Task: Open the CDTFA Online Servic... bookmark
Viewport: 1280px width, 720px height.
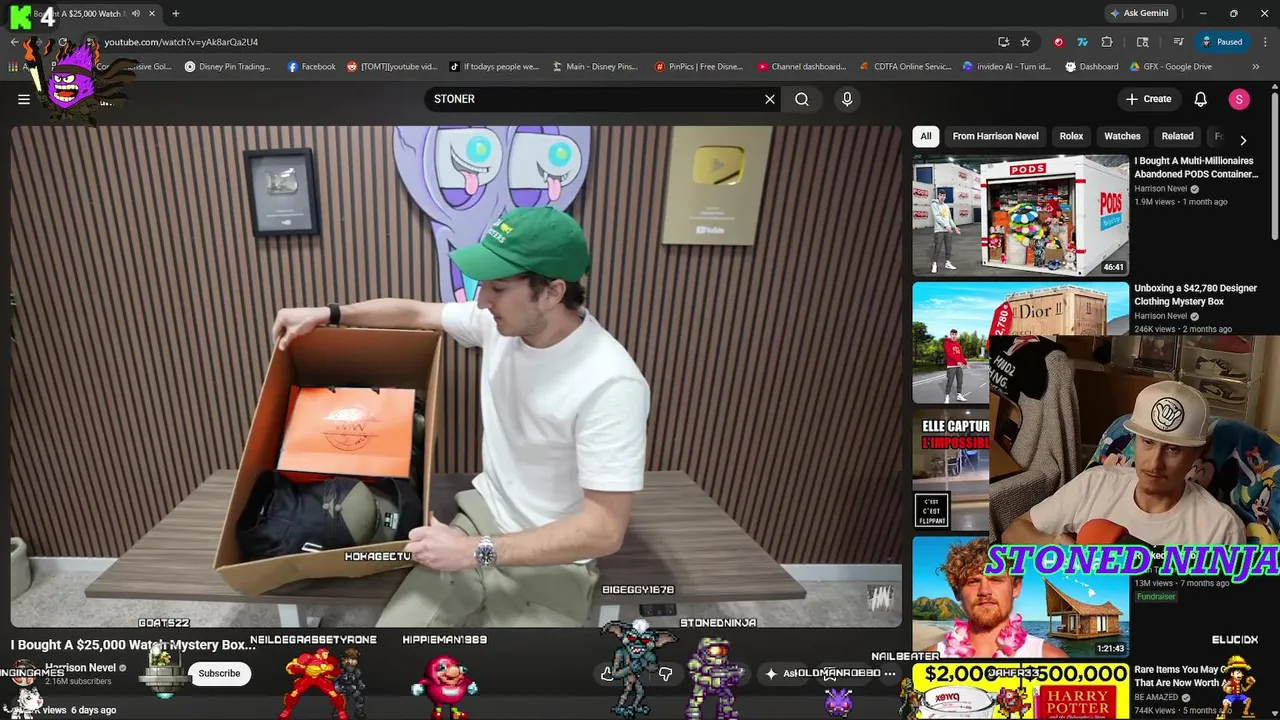Action: point(905,67)
